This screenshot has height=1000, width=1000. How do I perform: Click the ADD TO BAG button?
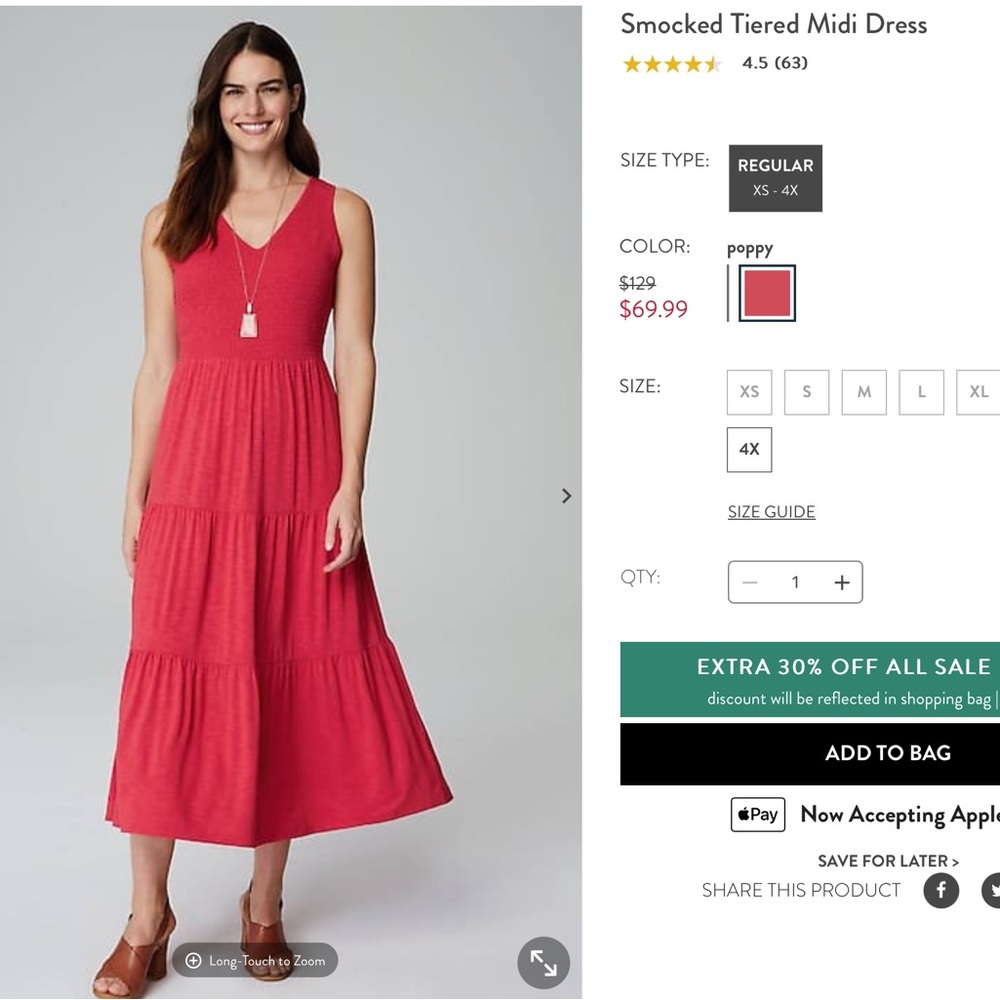tap(888, 753)
